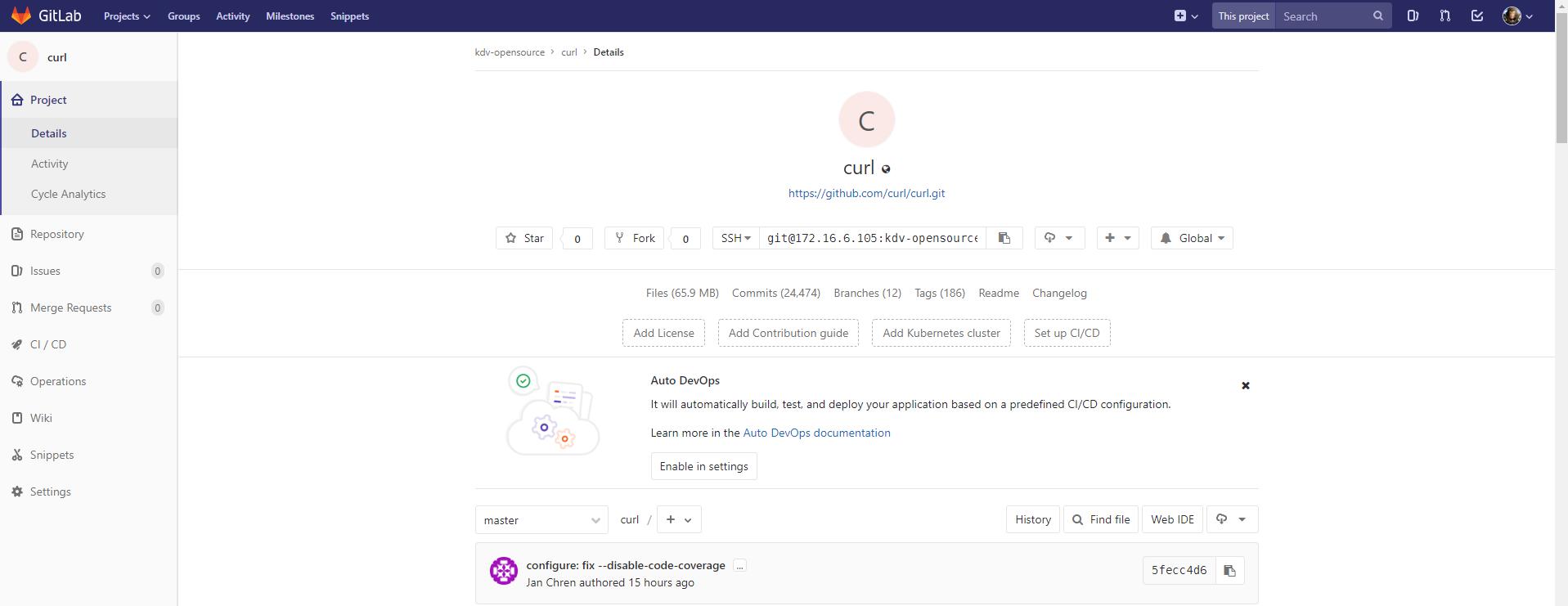Open commit 'configure: fix --disable-code-coverage'
This screenshot has width=1568, height=606.
626,565
